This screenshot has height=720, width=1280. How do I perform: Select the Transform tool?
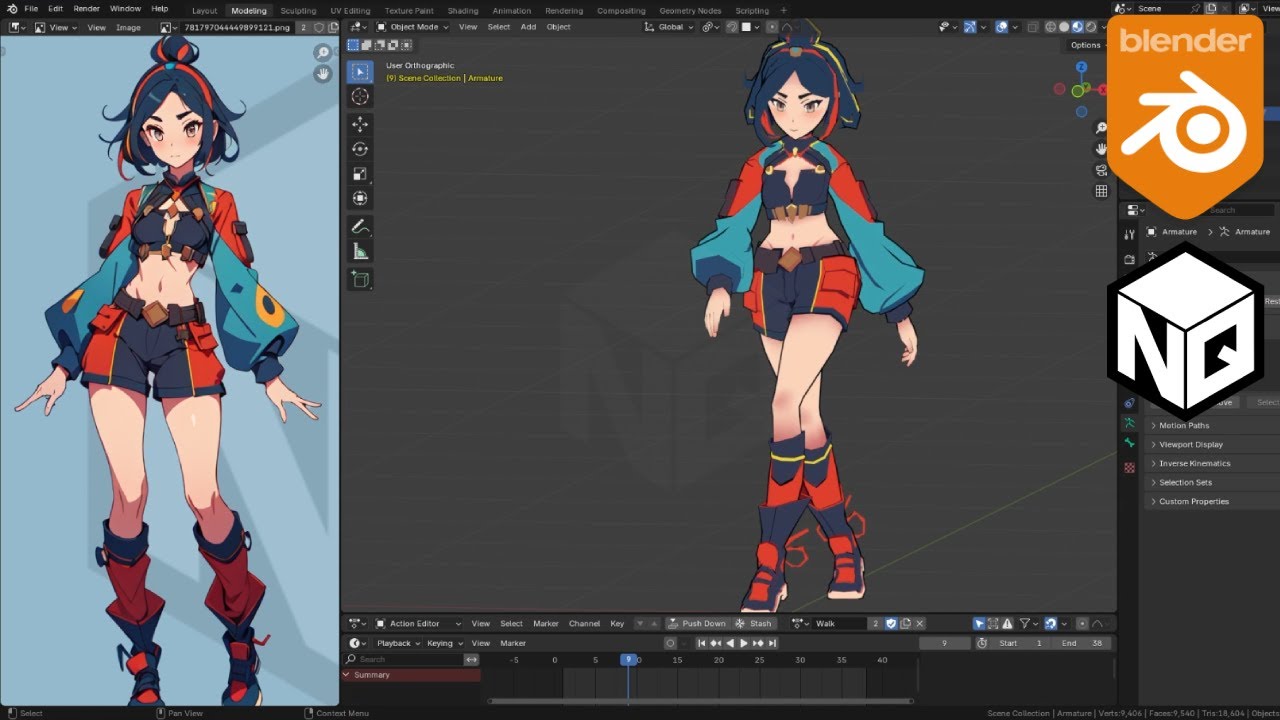tap(360, 199)
